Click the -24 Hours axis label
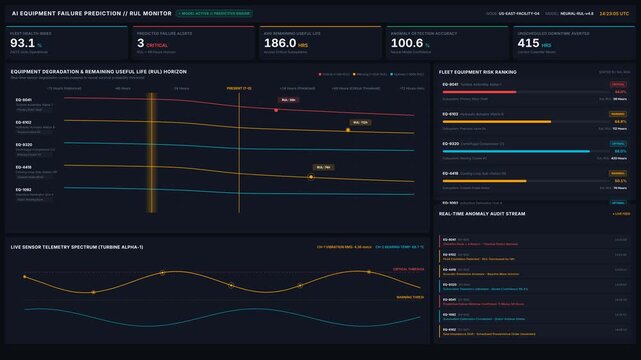Image resolution: width=641 pixels, height=360 pixels. pos(181,88)
